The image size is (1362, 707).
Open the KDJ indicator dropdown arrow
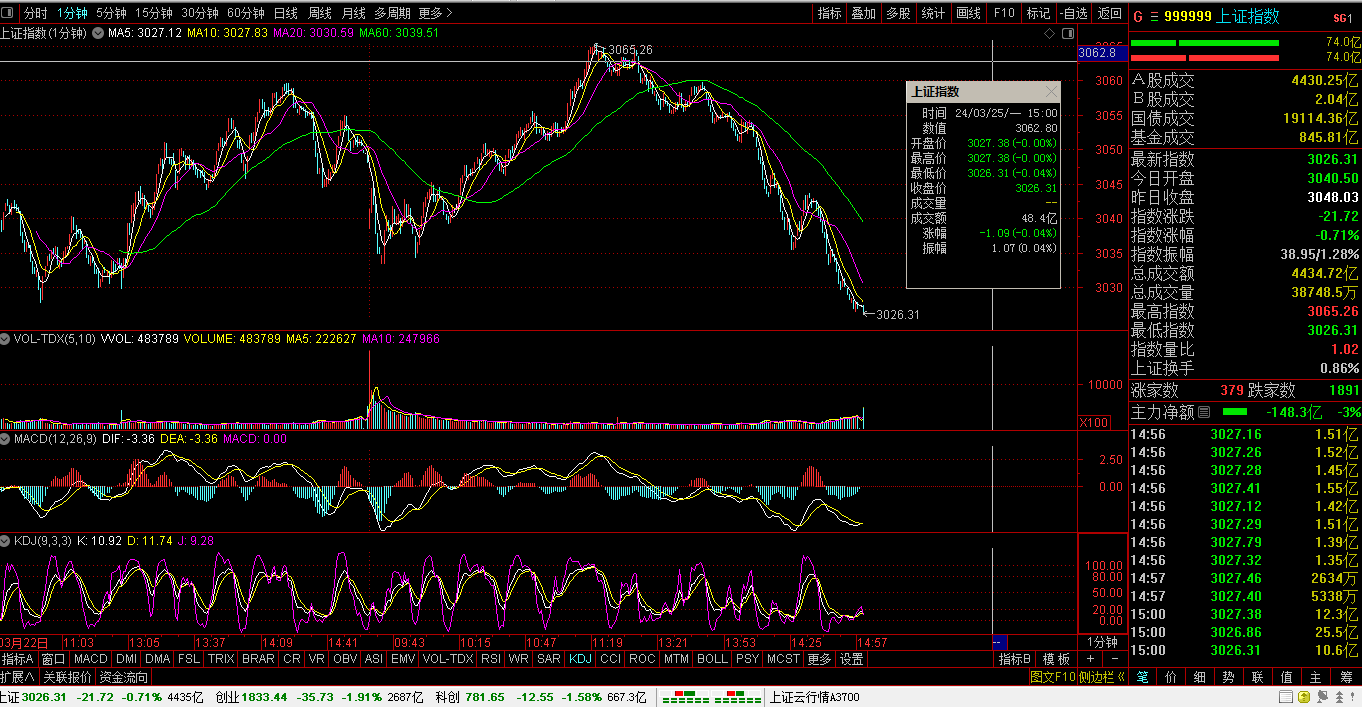tap(7, 541)
